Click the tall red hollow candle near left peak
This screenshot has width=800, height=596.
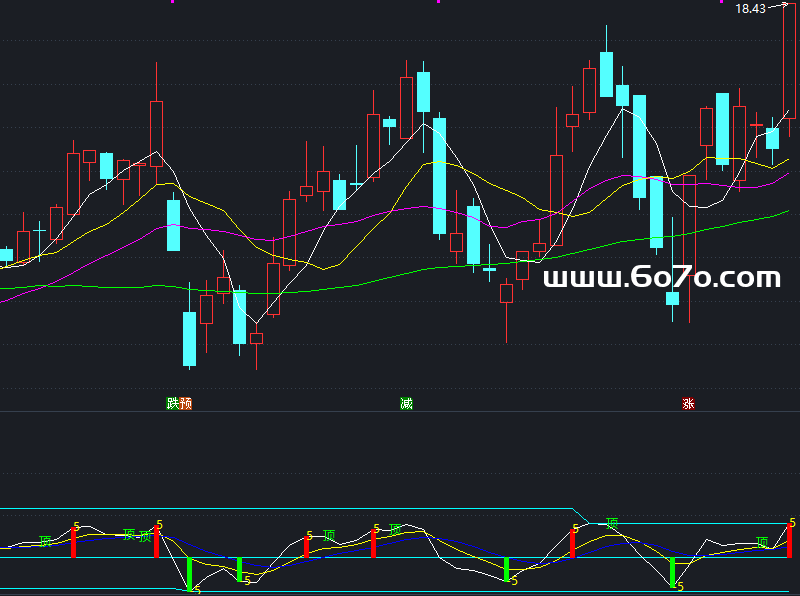[156, 130]
